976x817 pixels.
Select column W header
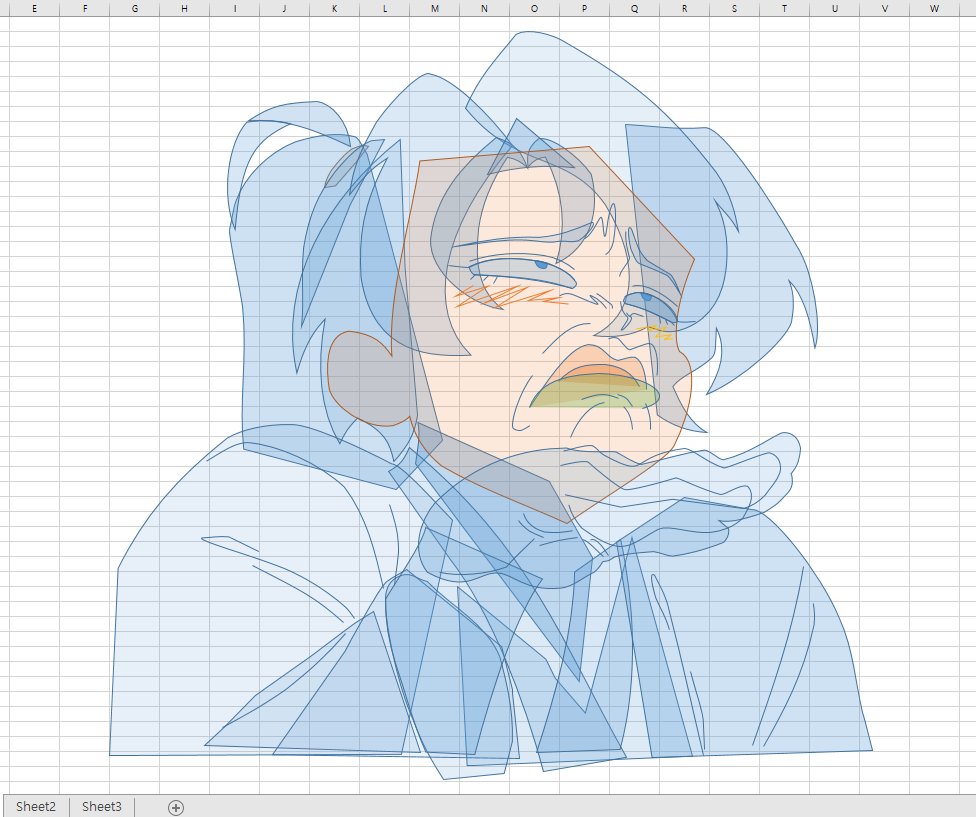(934, 8)
